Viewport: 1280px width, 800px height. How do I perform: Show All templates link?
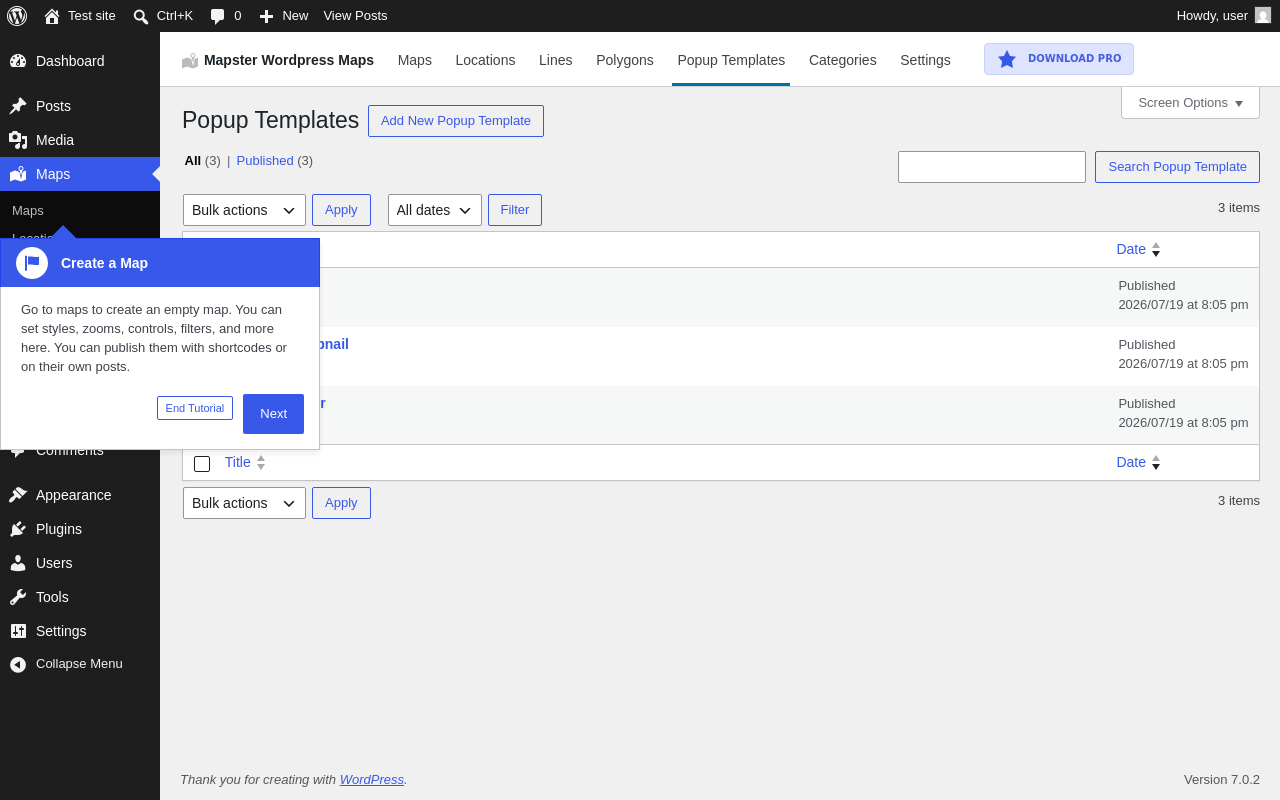pos(192,160)
